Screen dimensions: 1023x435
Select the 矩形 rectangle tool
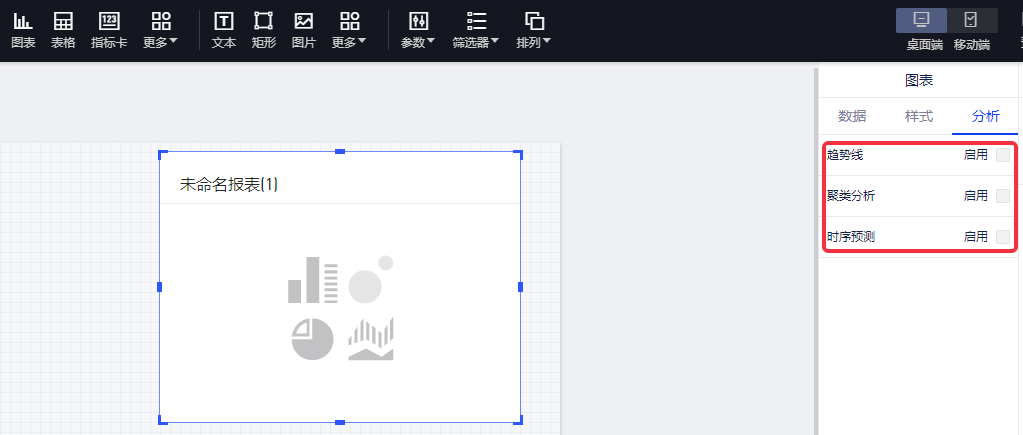pos(263,29)
